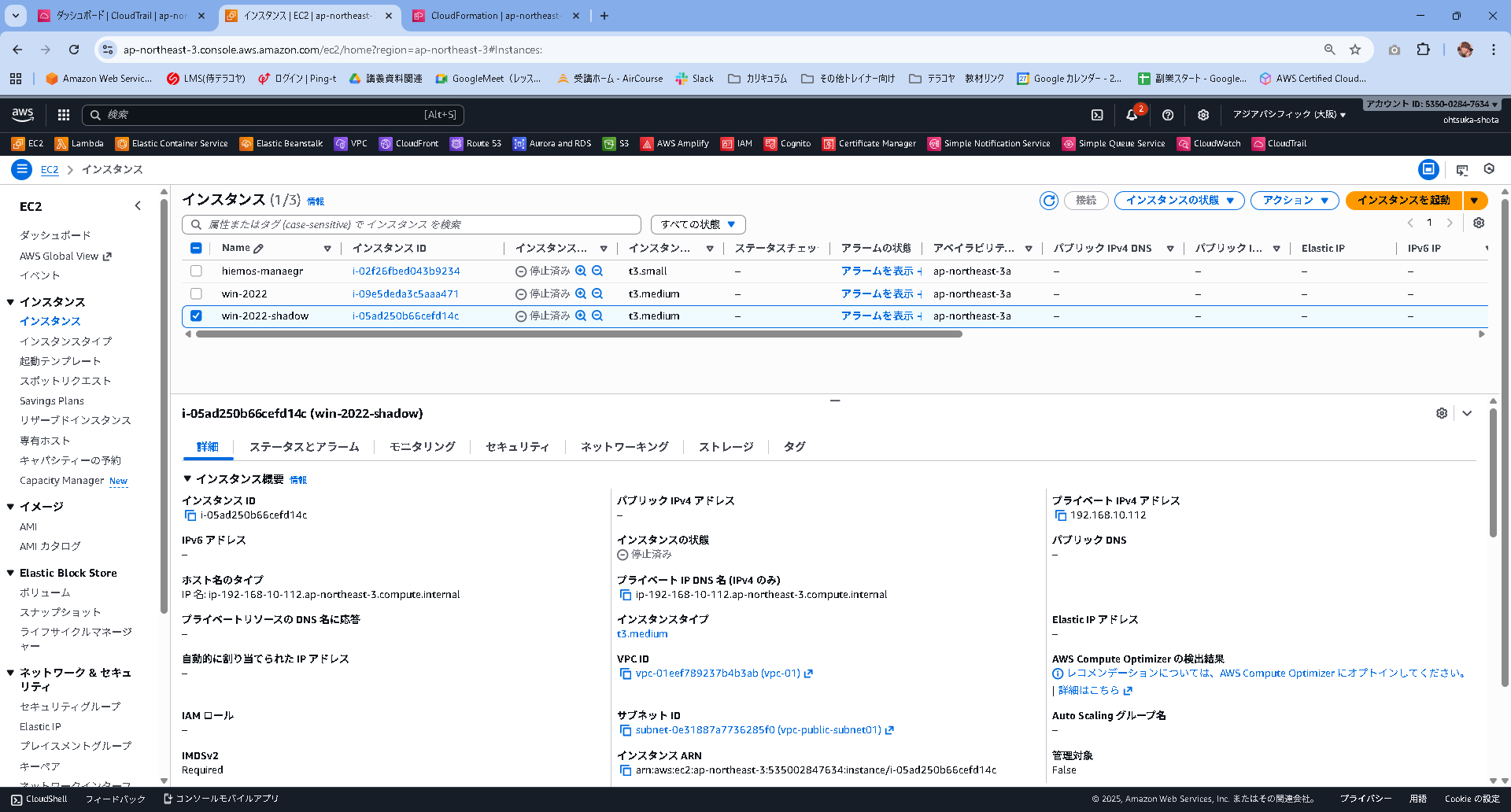The width and height of the screenshot is (1511, 812).
Task: Open セキュリティグループ in the sidebar
Action: click(70, 707)
